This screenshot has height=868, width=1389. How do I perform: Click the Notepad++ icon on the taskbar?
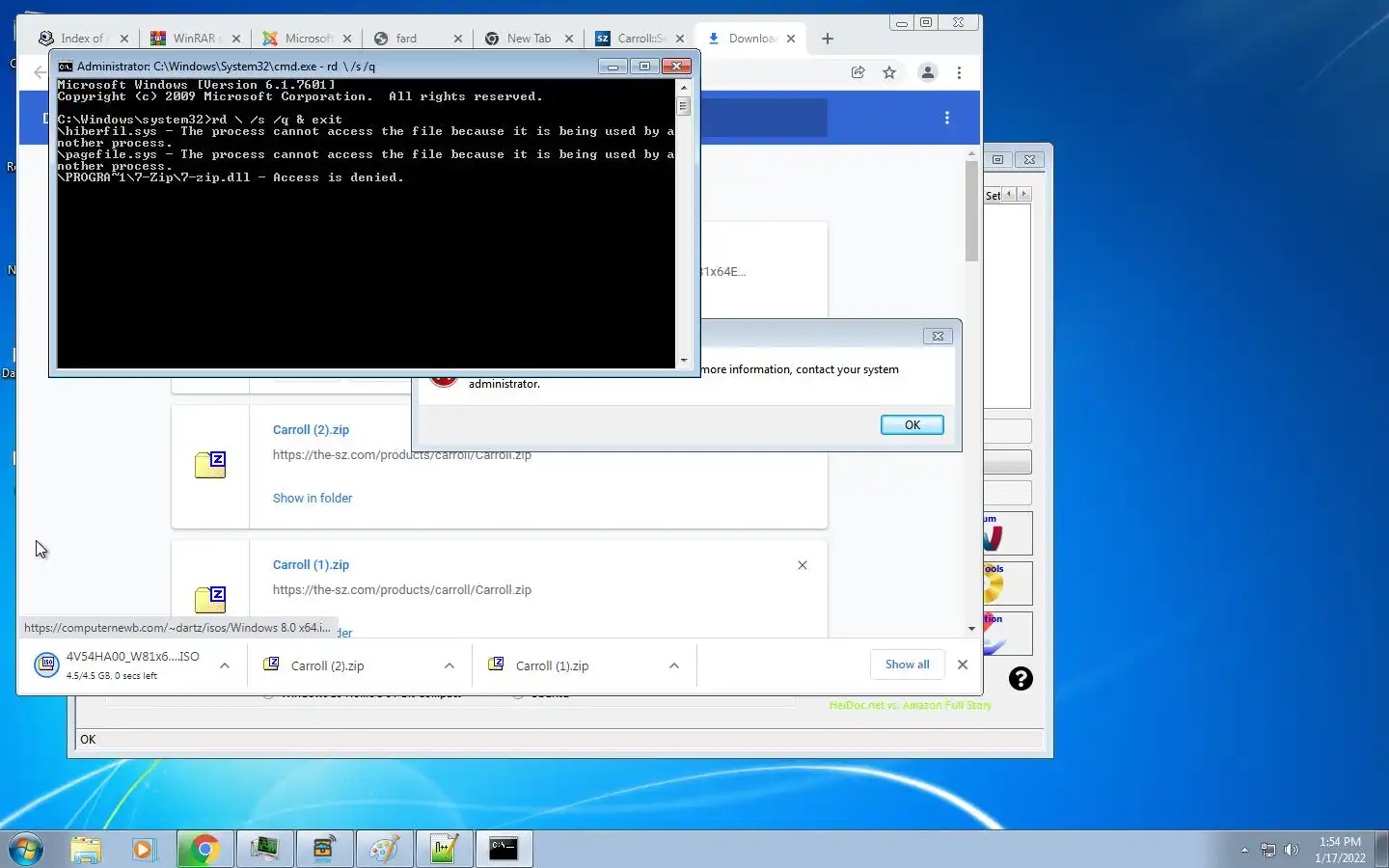444,849
